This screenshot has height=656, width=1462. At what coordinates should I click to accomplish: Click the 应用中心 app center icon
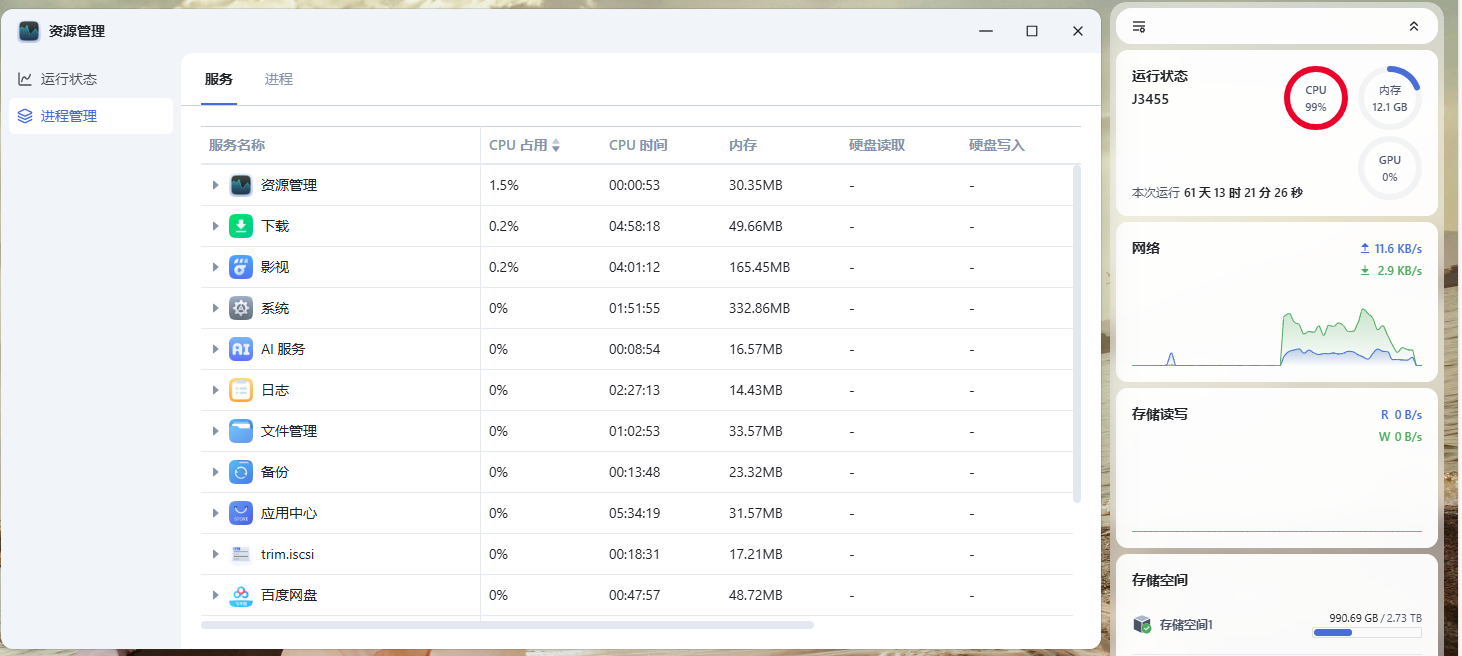(240, 512)
